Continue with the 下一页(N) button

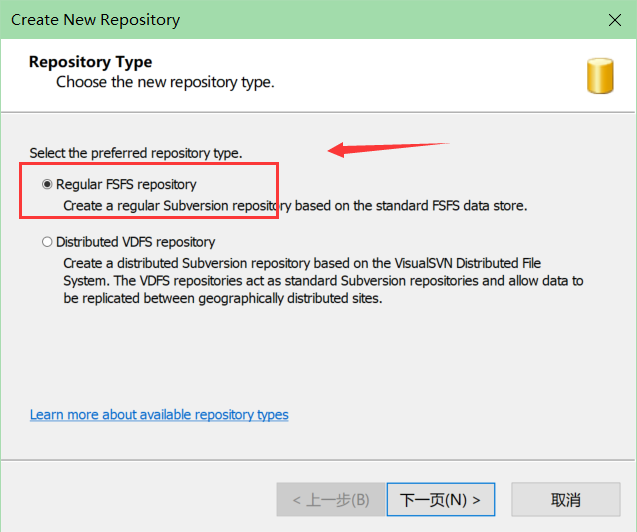click(x=441, y=500)
